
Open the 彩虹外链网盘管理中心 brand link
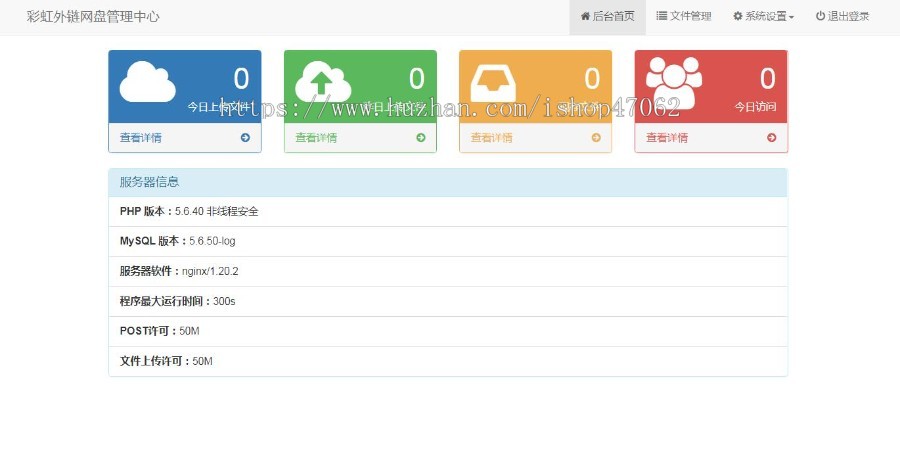pyautogui.click(x=93, y=17)
